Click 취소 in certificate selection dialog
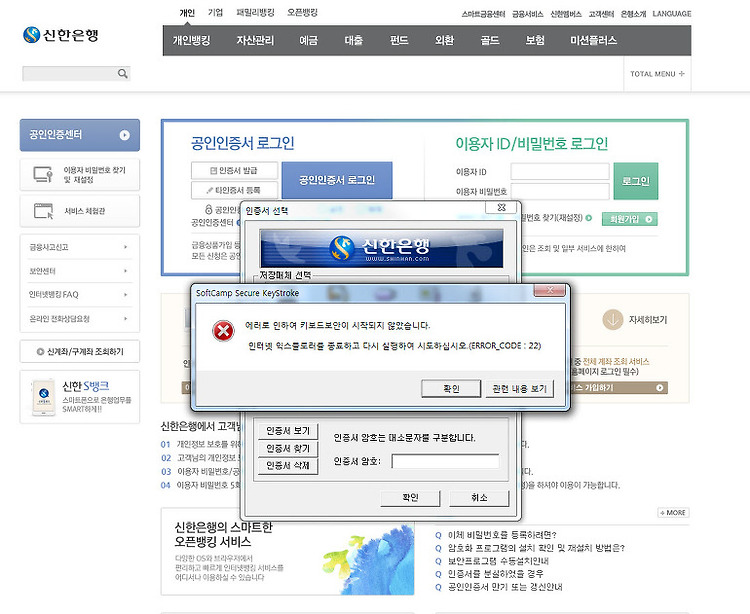 (x=479, y=498)
